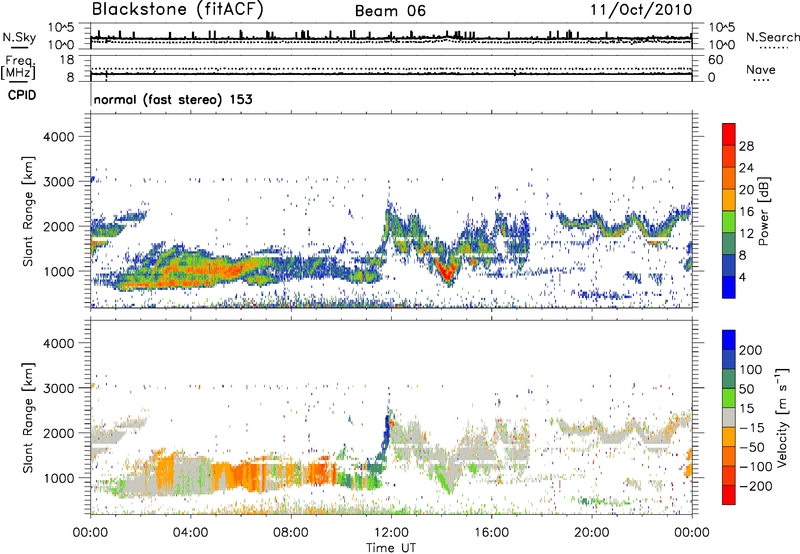Select the "Beam 06" header text
The width and height of the screenshot is (800, 554).
[x=390, y=11]
